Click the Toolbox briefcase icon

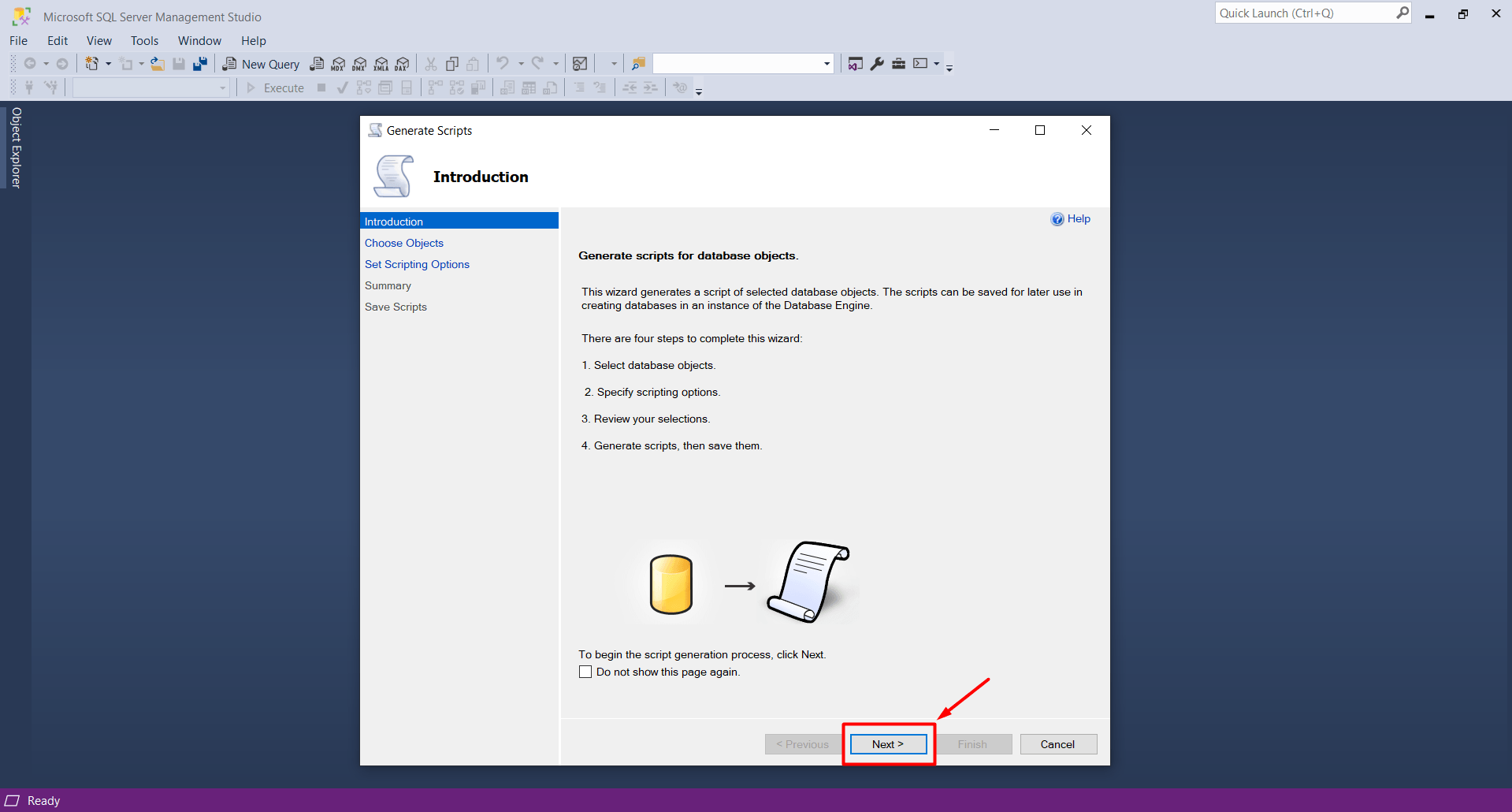tap(898, 64)
